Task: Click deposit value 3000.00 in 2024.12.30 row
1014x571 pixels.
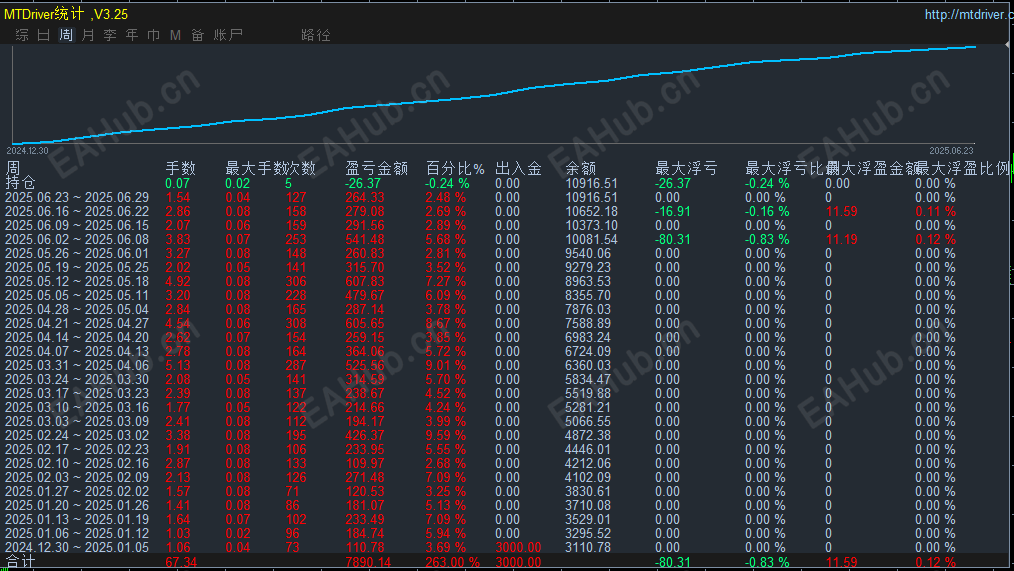Action: 518,548
